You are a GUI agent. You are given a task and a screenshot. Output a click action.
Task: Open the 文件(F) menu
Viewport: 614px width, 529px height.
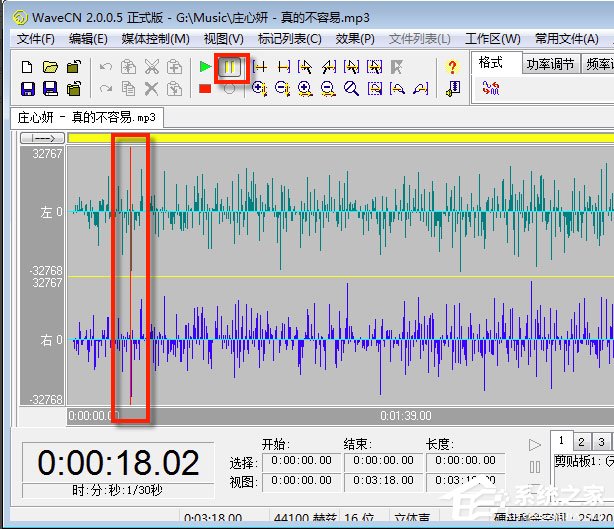click(36, 39)
